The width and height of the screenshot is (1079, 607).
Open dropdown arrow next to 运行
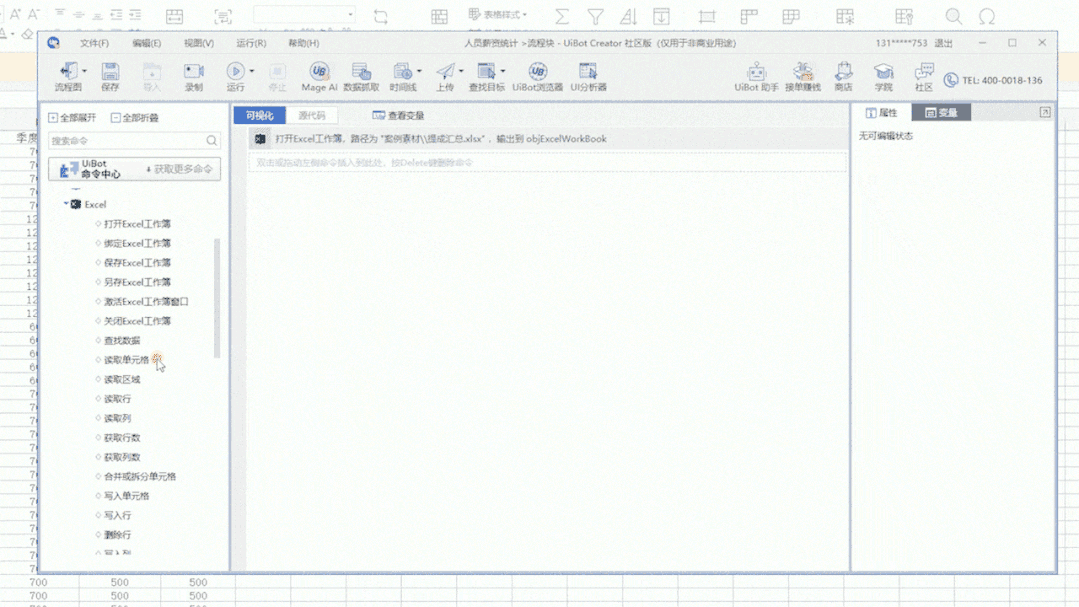click(252, 71)
